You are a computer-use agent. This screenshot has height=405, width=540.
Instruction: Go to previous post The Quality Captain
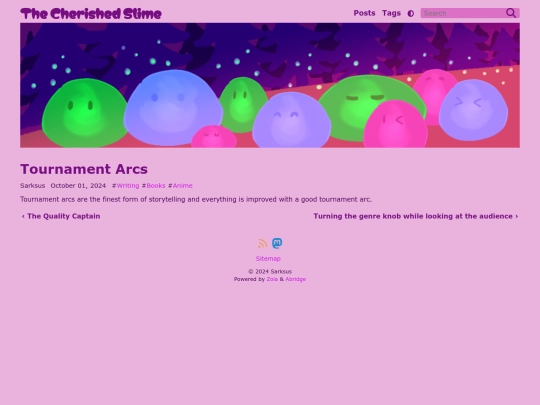pos(61,216)
